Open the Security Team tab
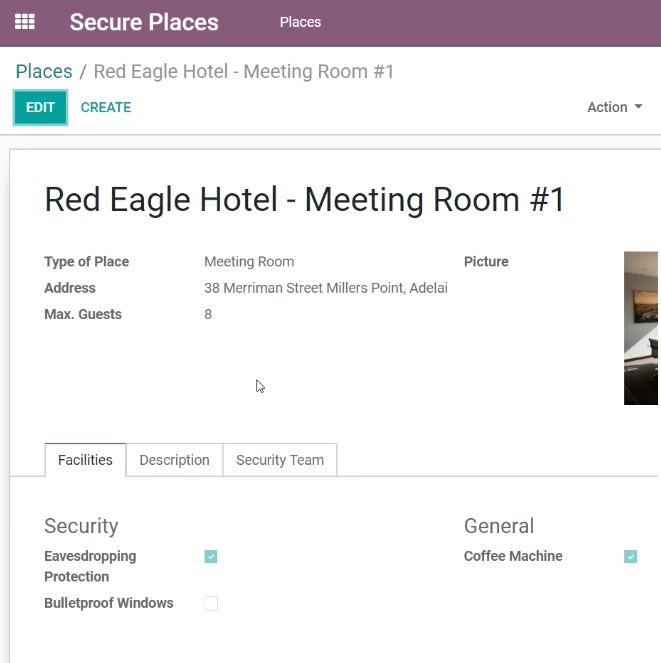The image size is (661, 663). (x=280, y=460)
